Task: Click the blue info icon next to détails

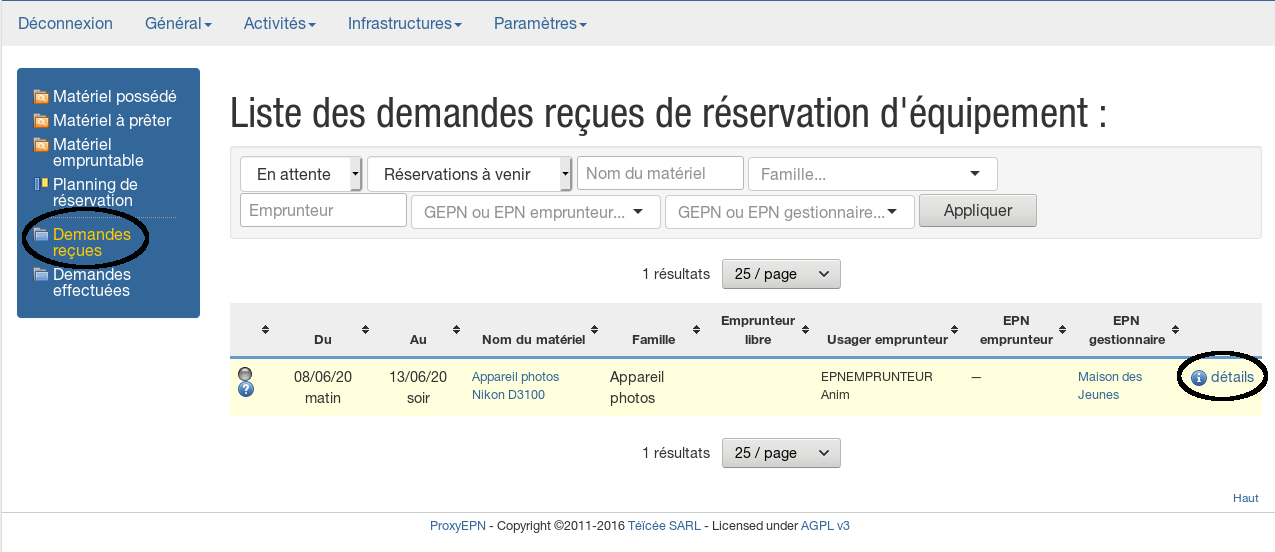Action: pyautogui.click(x=1199, y=378)
